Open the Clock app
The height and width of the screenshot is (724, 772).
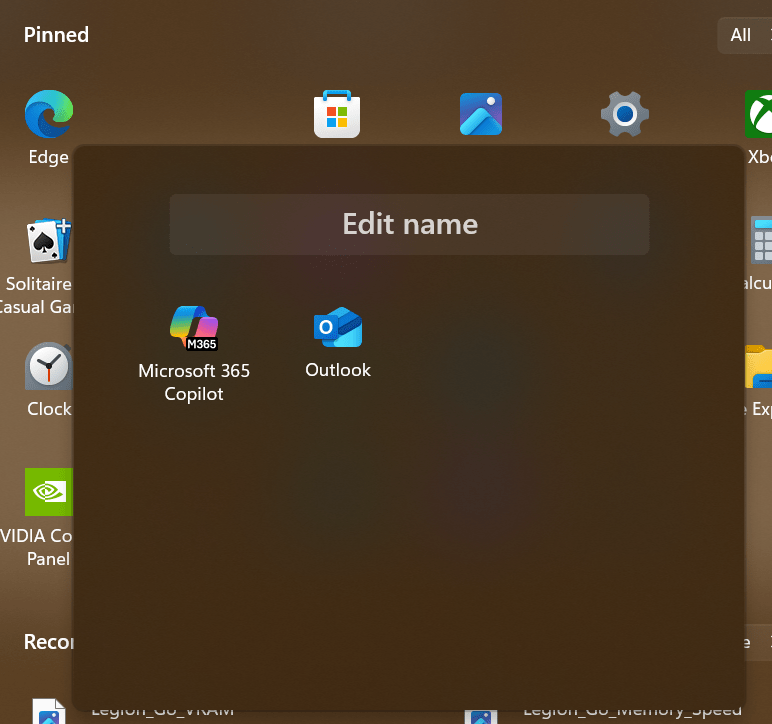[x=48, y=370]
